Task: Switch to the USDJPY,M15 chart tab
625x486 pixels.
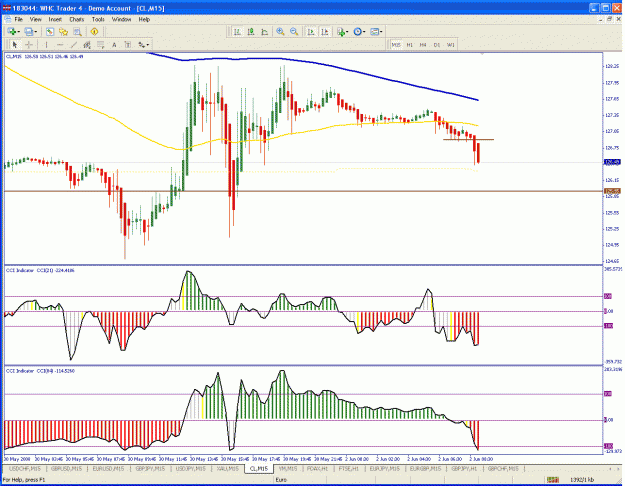Action: click(x=191, y=468)
